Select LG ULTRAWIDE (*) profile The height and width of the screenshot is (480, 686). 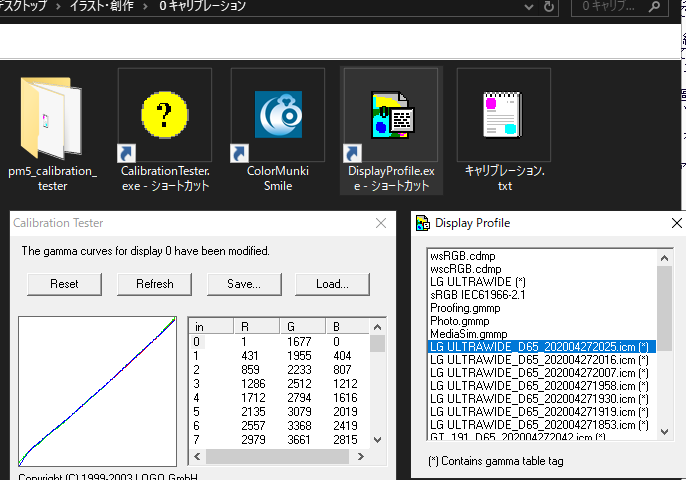[x=542, y=282]
